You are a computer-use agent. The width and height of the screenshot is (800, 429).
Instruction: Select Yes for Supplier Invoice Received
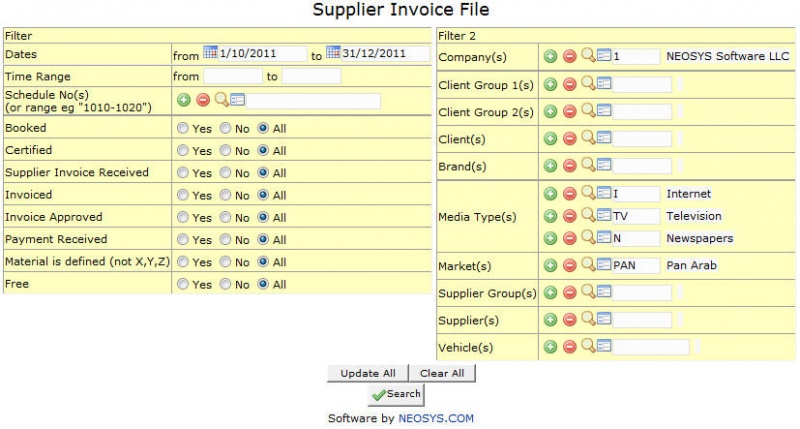(183, 173)
